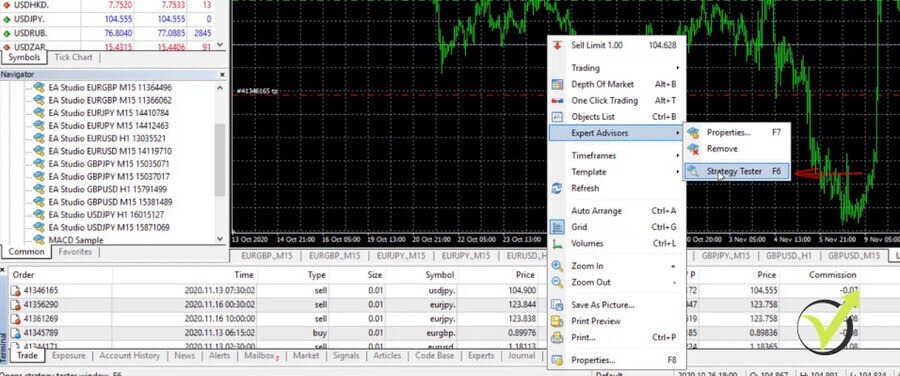Click the Zoom Out magnifier icon

tap(557, 282)
